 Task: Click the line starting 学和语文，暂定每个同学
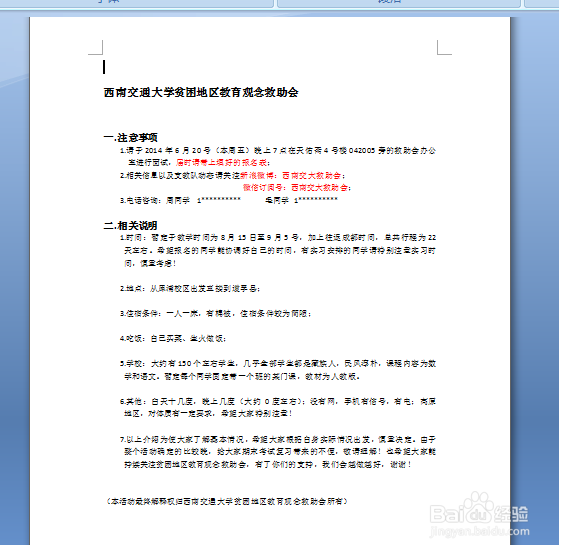pos(242,377)
